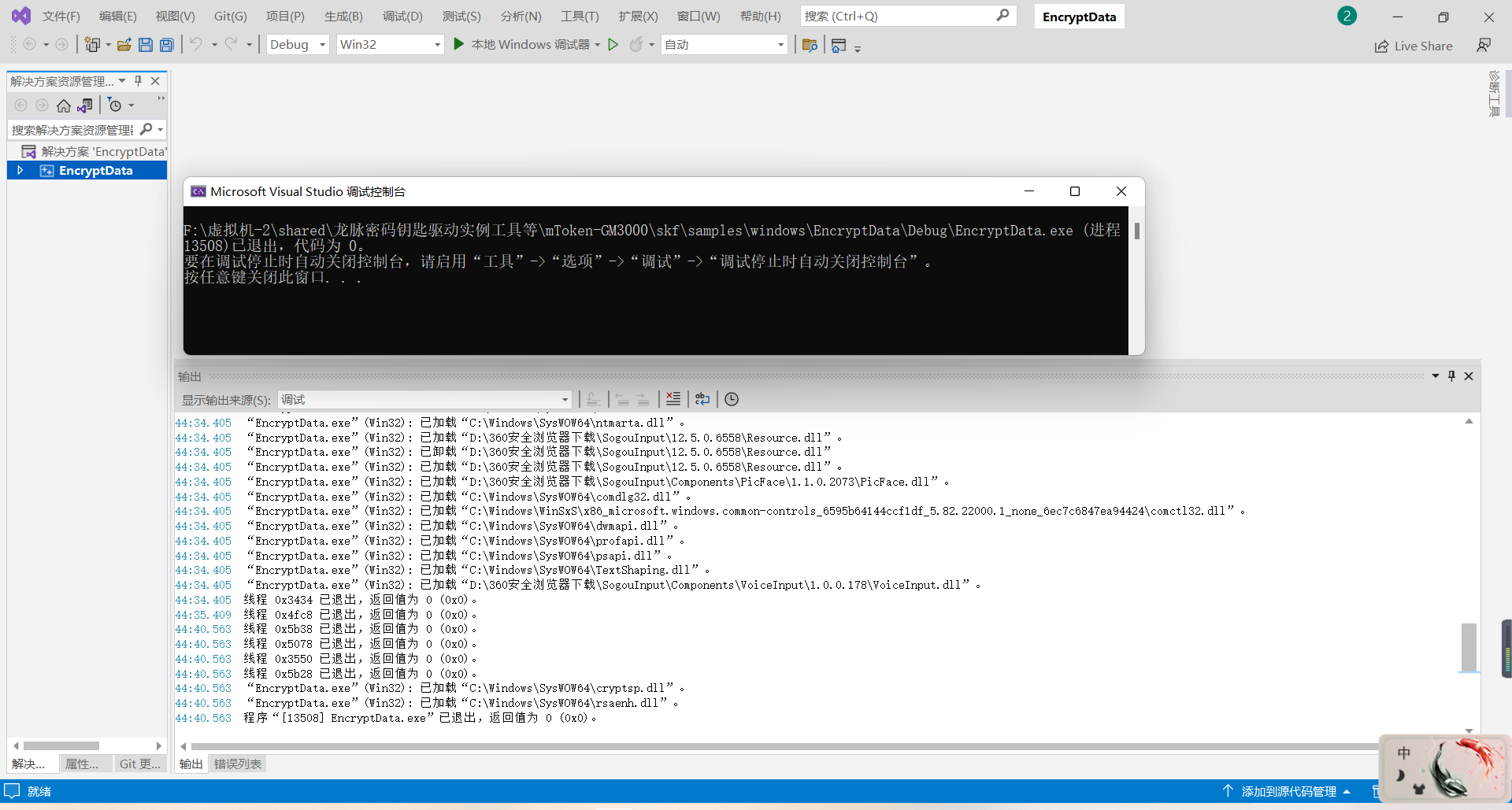This screenshot has height=810, width=1512.
Task: Click the navigate backward arrow in main toolbar
Action: pos(29,45)
